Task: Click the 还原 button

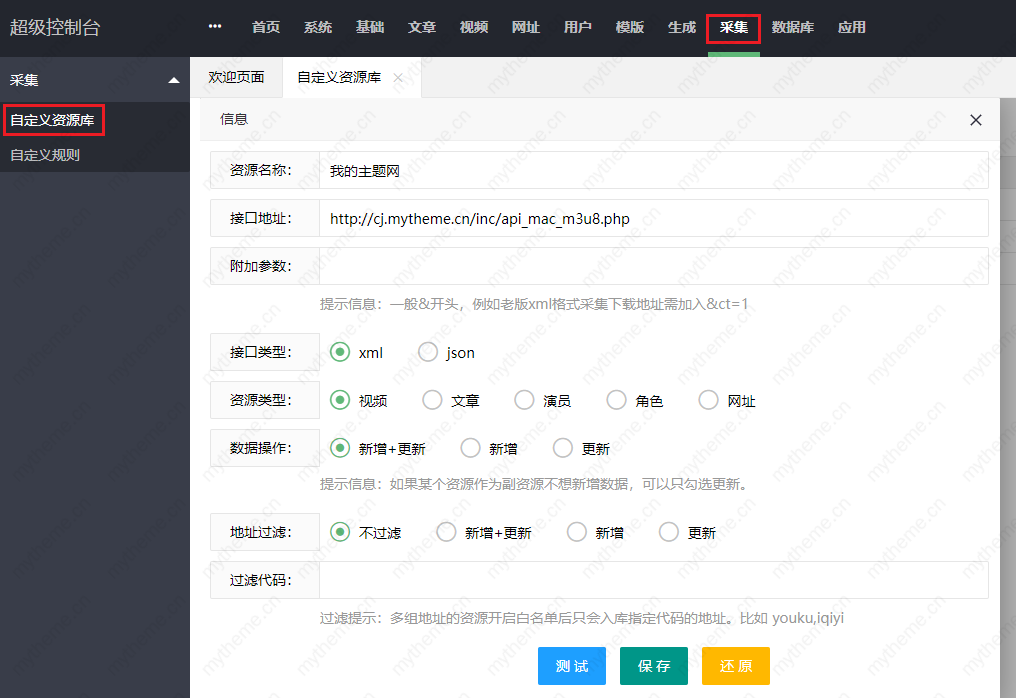Action: point(735,665)
